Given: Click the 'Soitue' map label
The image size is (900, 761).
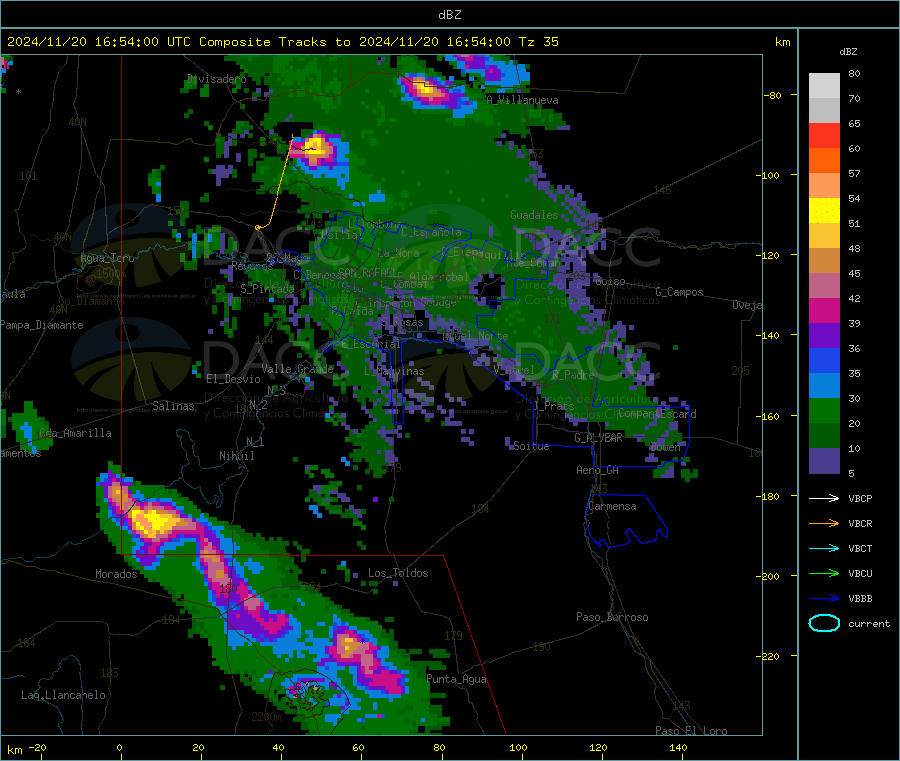Looking at the screenshot, I should pyautogui.click(x=531, y=446).
